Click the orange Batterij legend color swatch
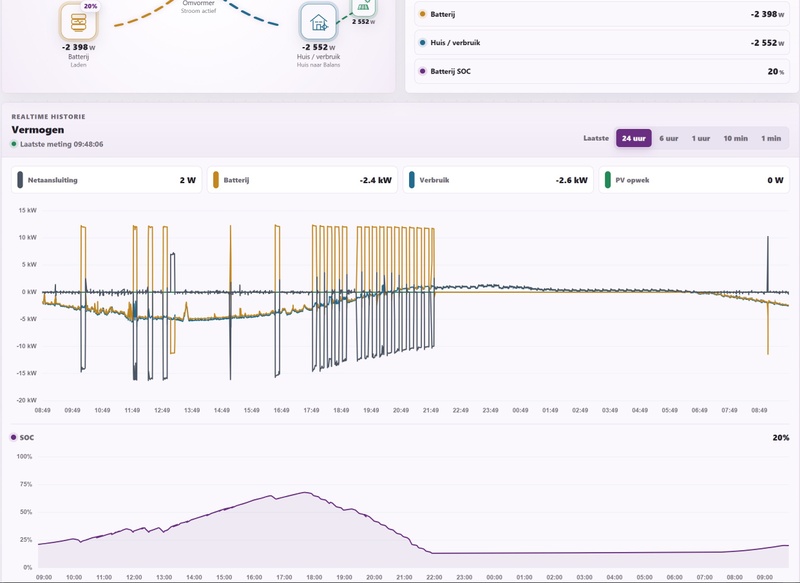The image size is (800, 583). coord(216,180)
